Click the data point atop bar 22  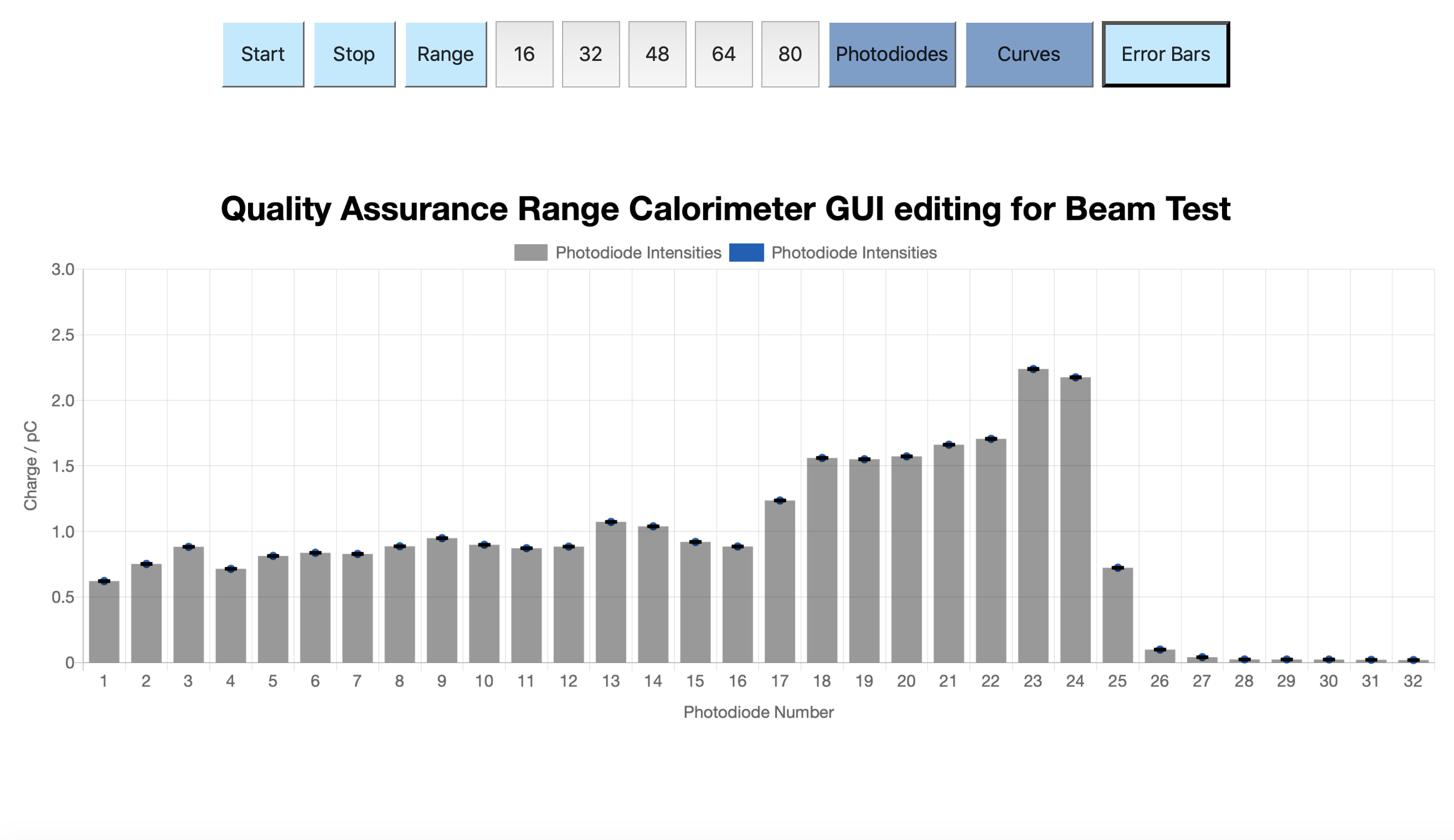click(x=991, y=439)
